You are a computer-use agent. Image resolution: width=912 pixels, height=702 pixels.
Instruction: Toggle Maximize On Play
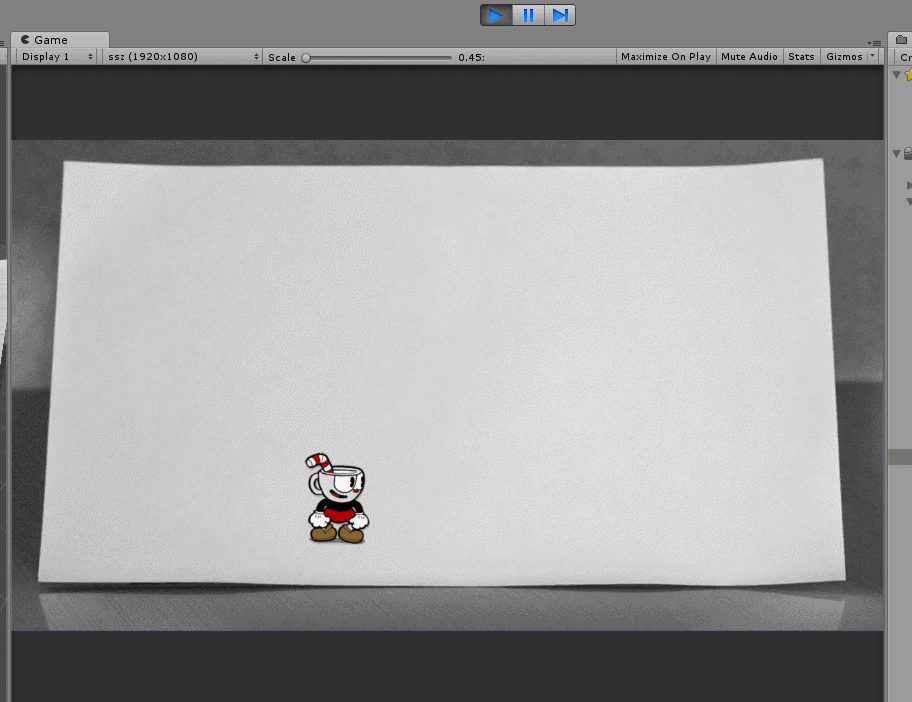665,56
